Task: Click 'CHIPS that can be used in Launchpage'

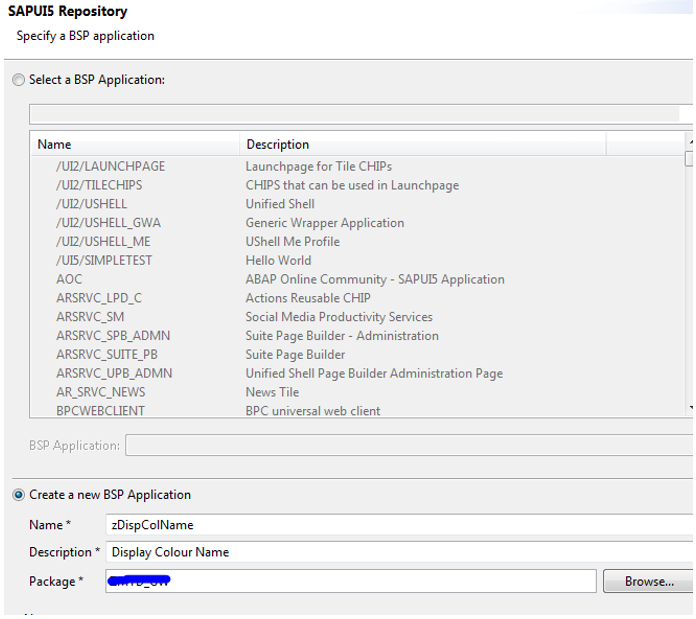Action: 352,185
